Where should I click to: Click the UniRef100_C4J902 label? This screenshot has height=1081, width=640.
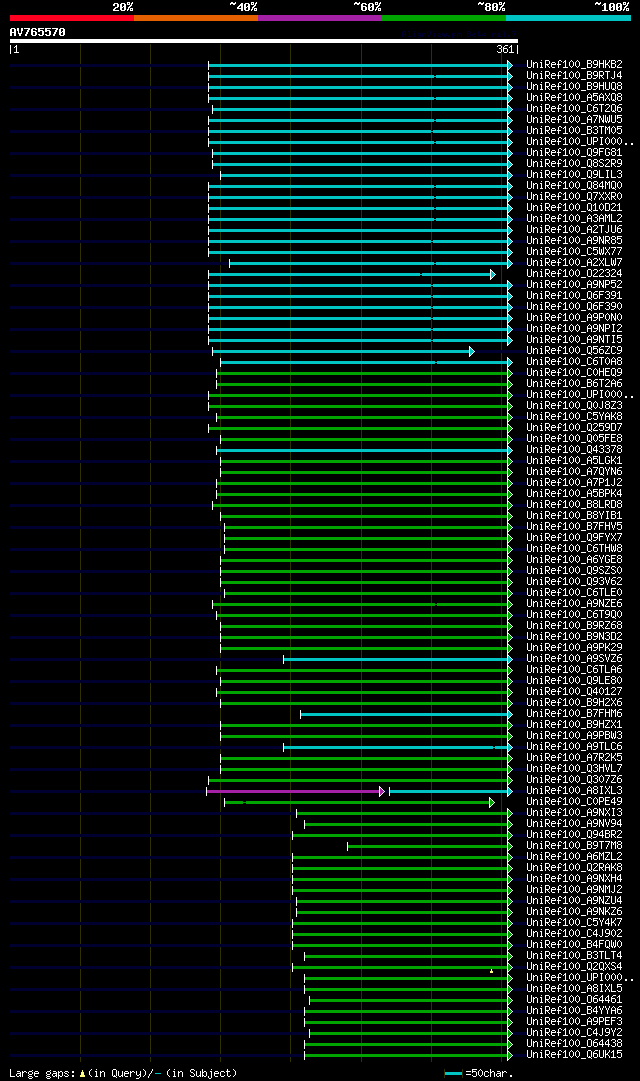click(574, 933)
